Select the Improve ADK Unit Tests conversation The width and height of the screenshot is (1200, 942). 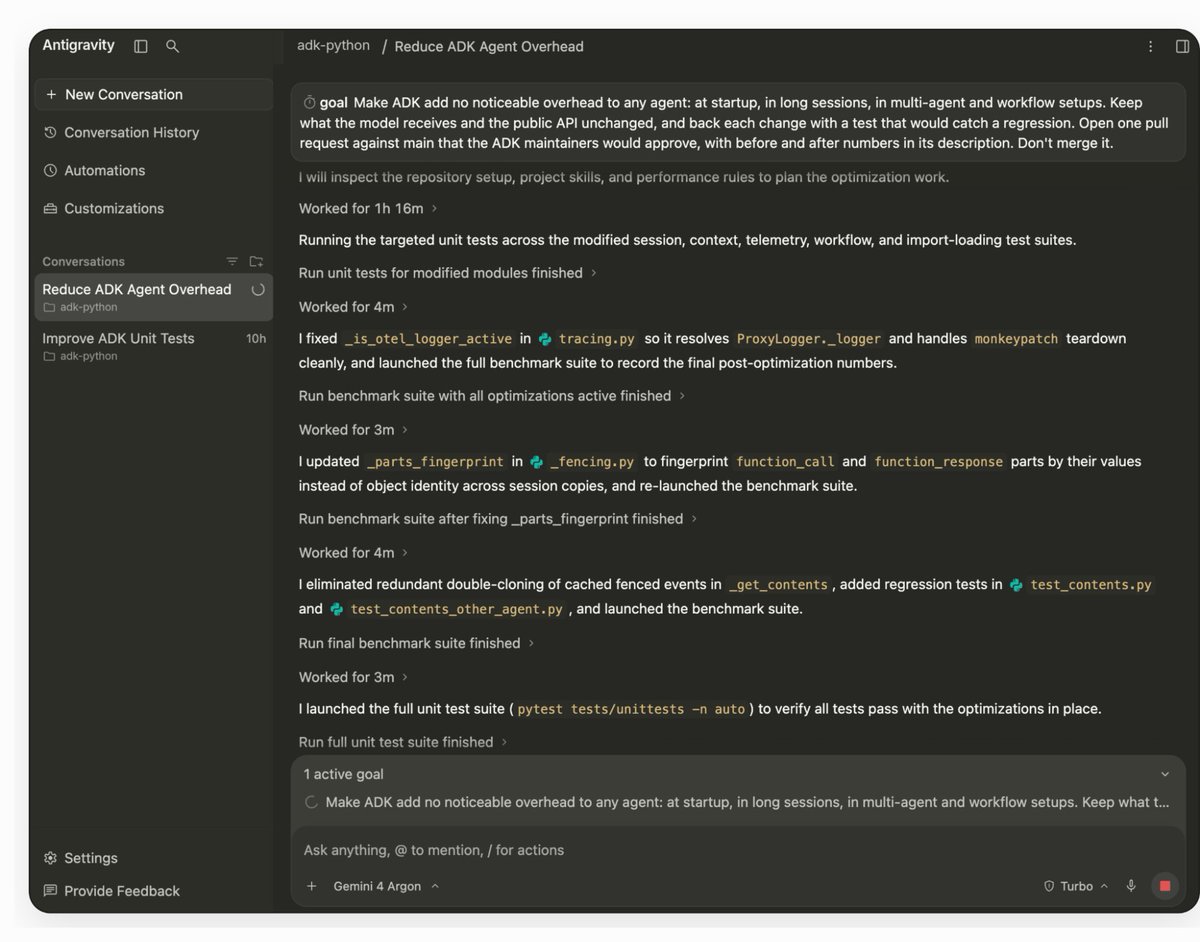coord(153,346)
